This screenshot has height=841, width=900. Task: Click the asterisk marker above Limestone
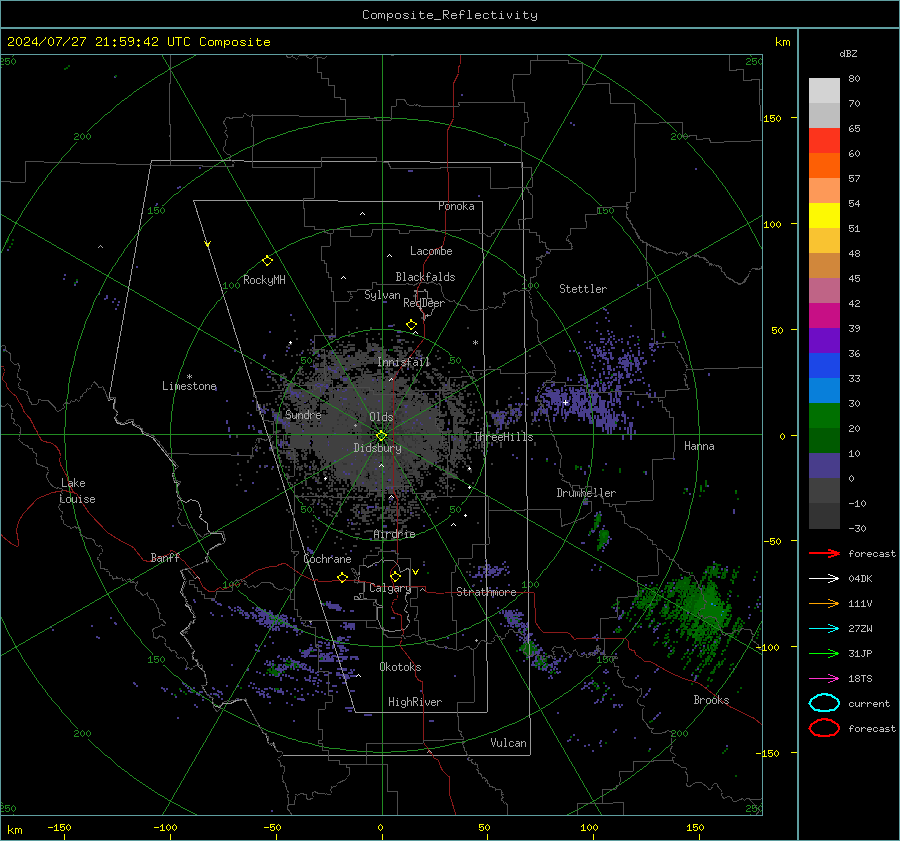coord(189,377)
